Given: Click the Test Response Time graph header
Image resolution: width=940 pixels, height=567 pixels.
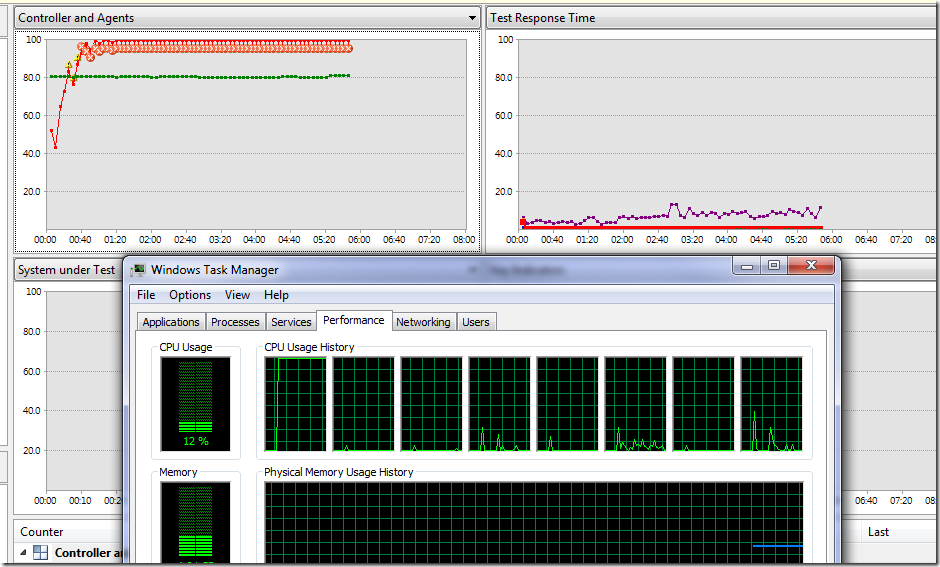Looking at the screenshot, I should tap(712, 18).
